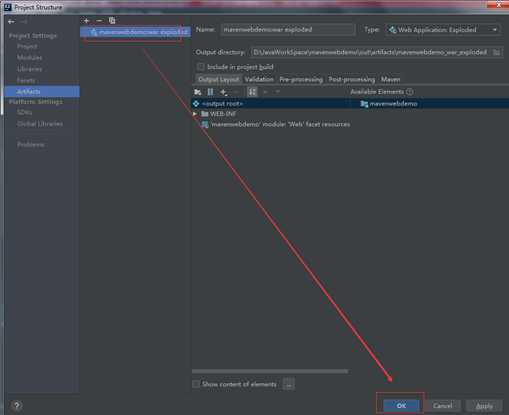Edit the Output directory path field

tap(371, 52)
